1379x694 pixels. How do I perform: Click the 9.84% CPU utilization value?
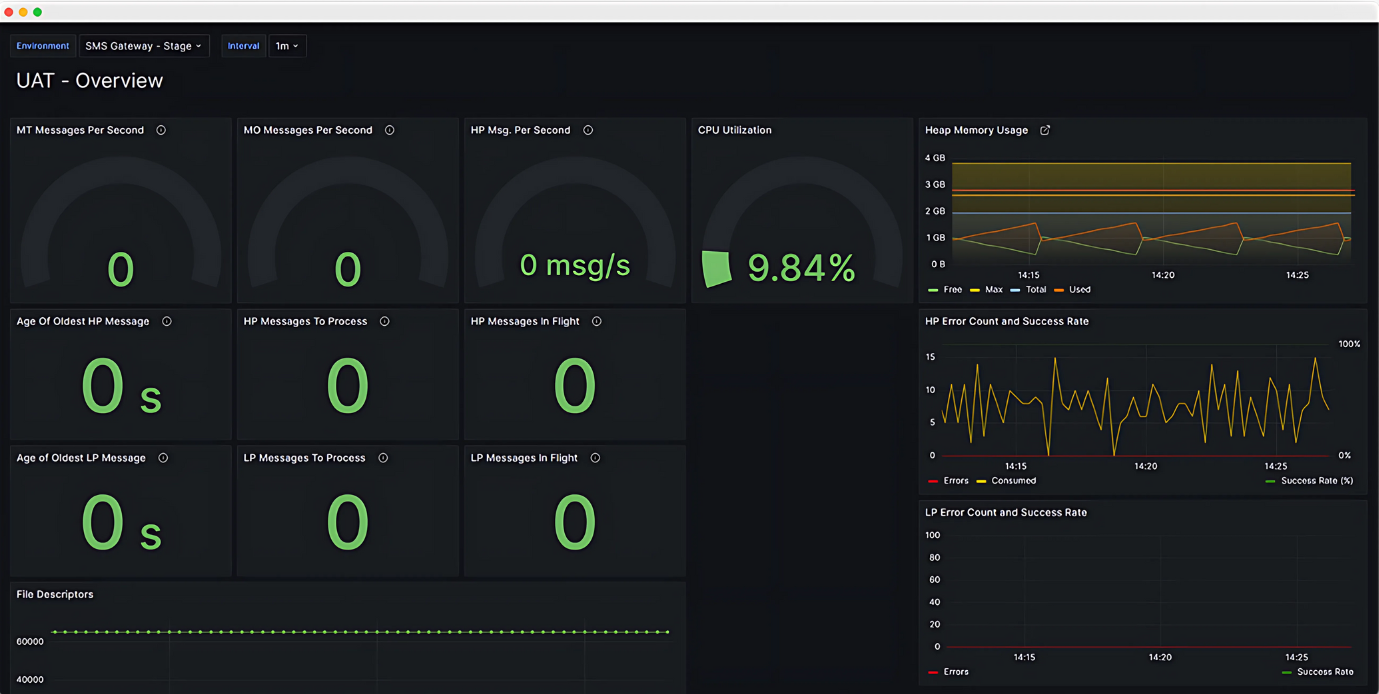[802, 268]
